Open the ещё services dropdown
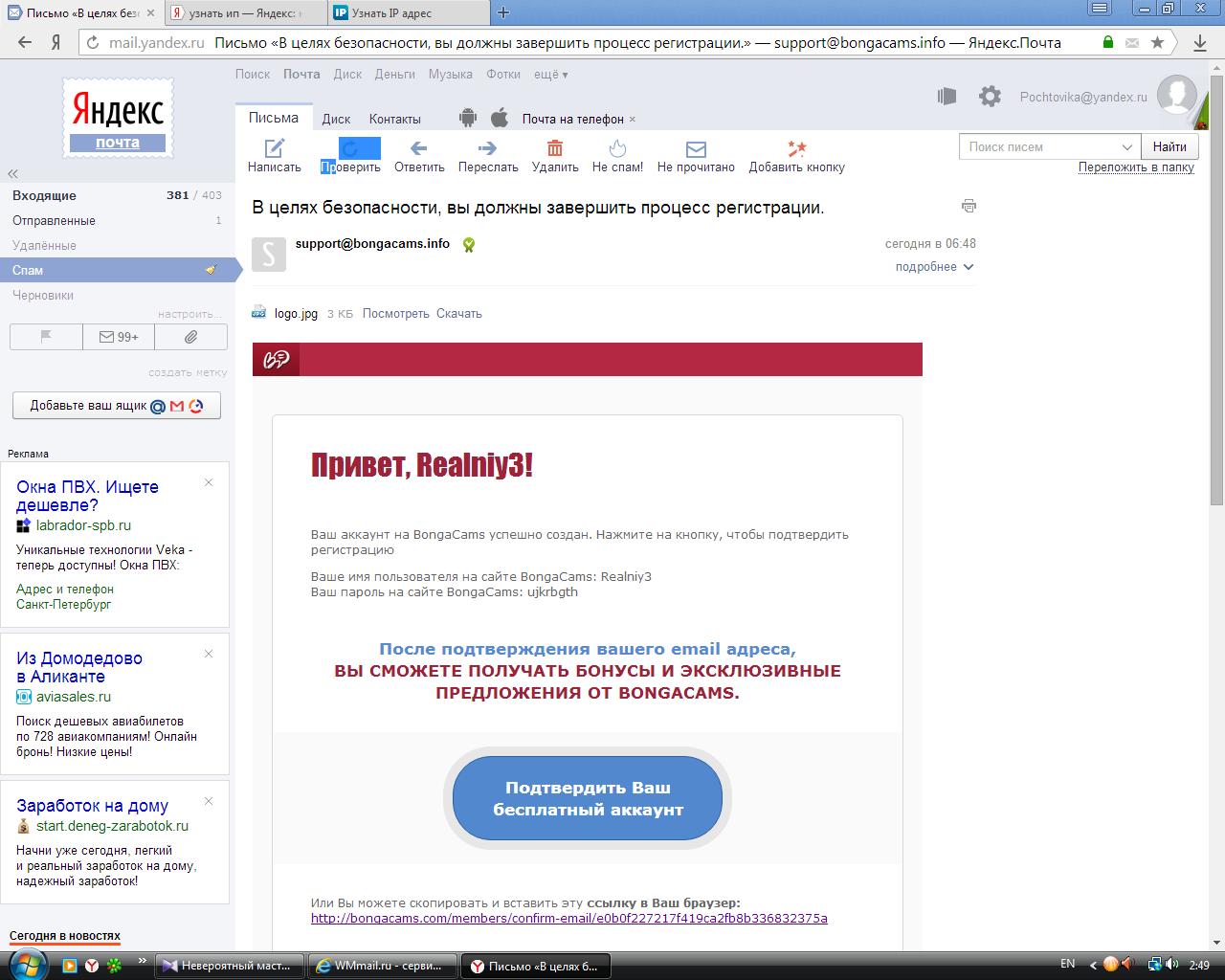Viewport: 1225px width, 980px height. tap(550, 75)
